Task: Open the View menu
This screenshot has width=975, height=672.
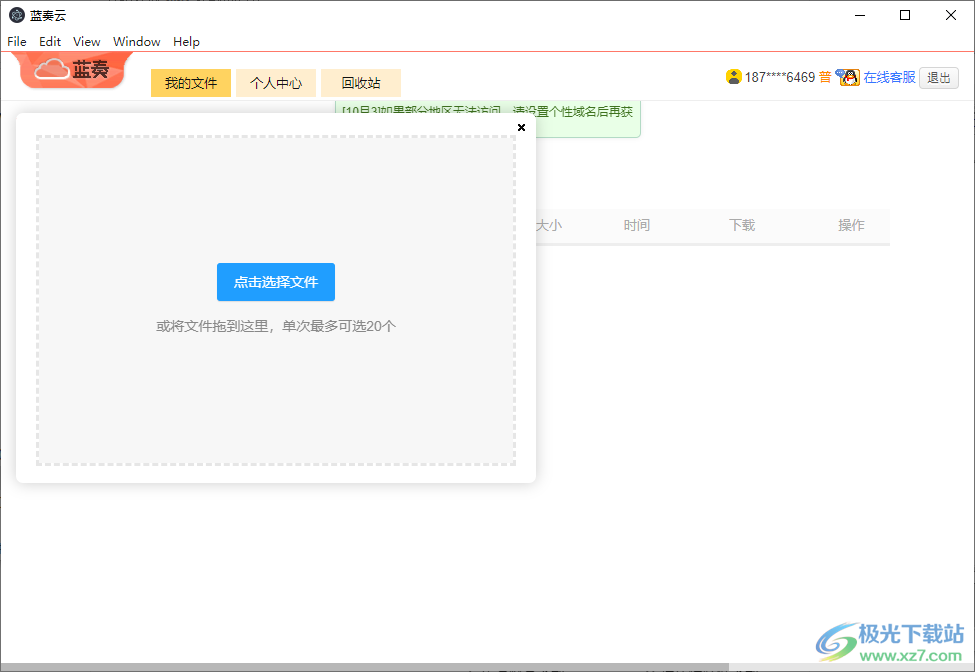Action: tap(86, 42)
